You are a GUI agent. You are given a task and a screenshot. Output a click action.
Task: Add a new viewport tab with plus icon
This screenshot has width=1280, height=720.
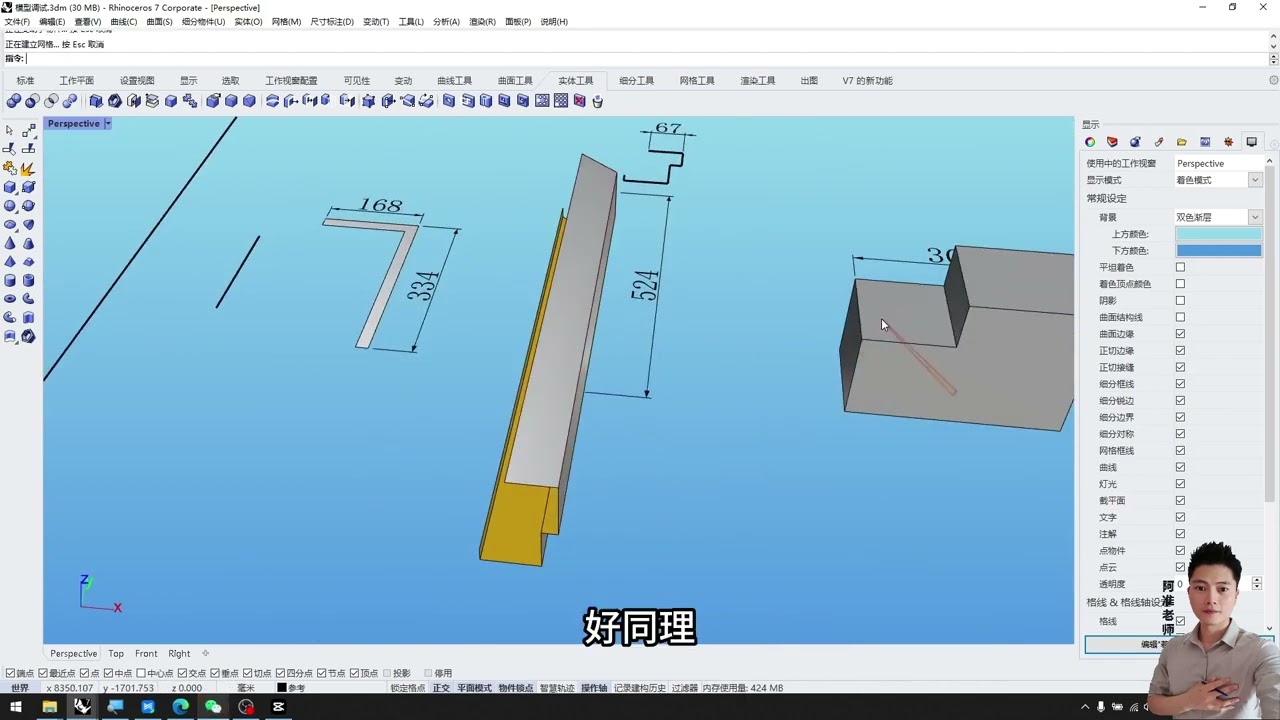pyautogui.click(x=206, y=653)
